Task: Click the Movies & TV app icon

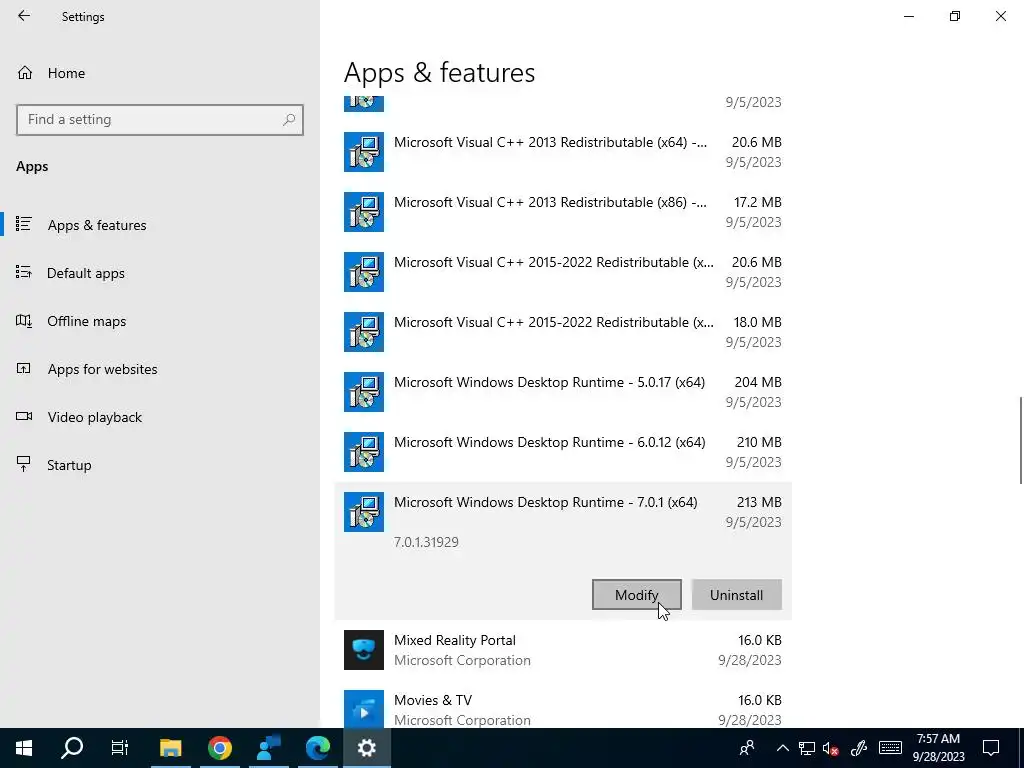Action: pyautogui.click(x=364, y=709)
